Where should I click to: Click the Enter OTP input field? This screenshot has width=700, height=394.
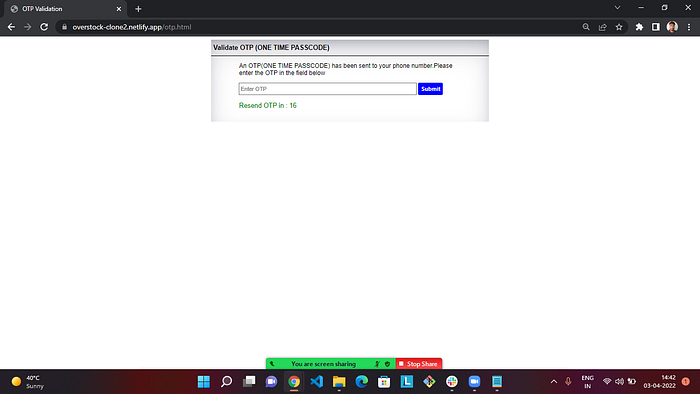pyautogui.click(x=327, y=89)
